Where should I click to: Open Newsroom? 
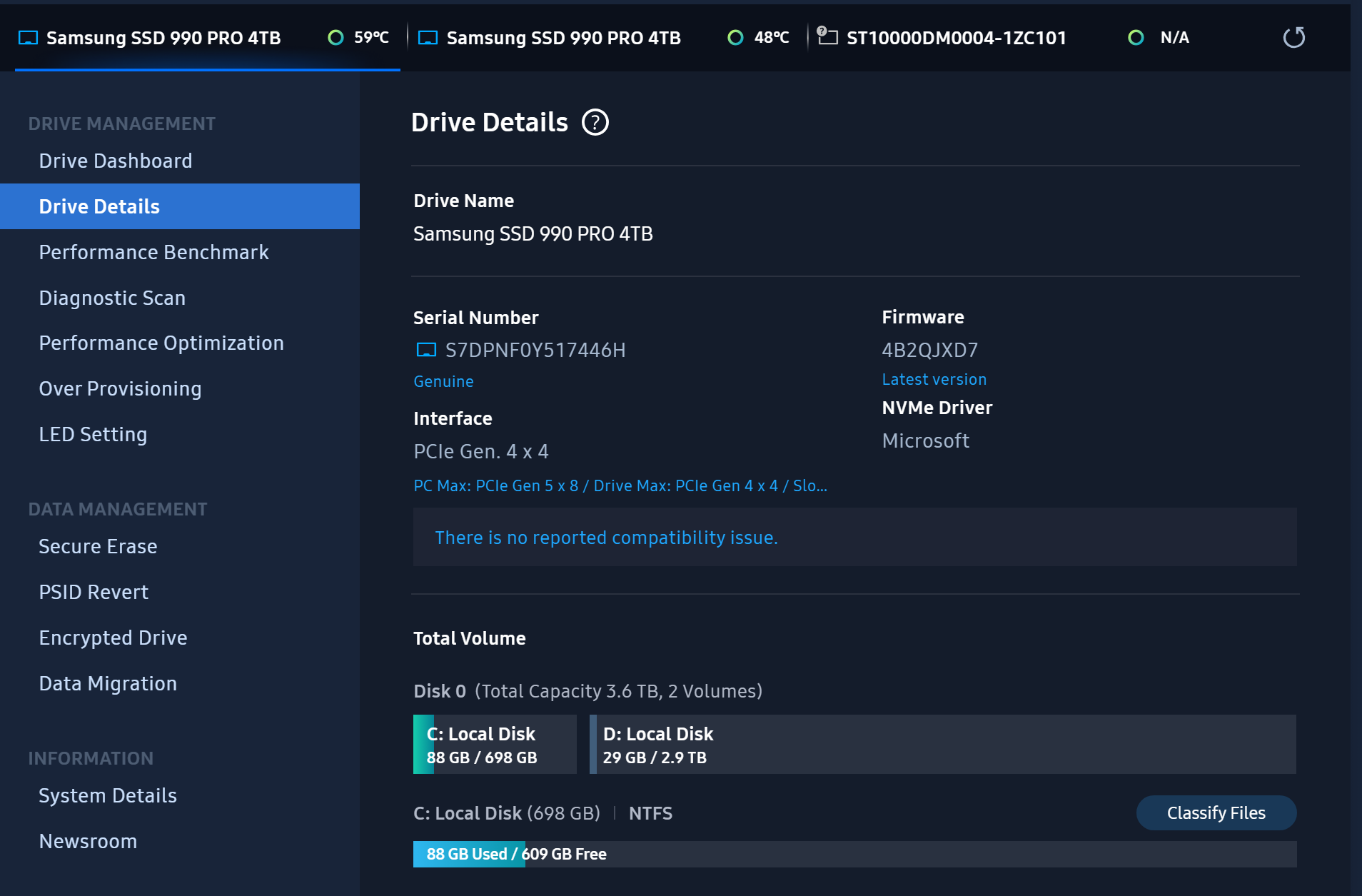pos(180,841)
